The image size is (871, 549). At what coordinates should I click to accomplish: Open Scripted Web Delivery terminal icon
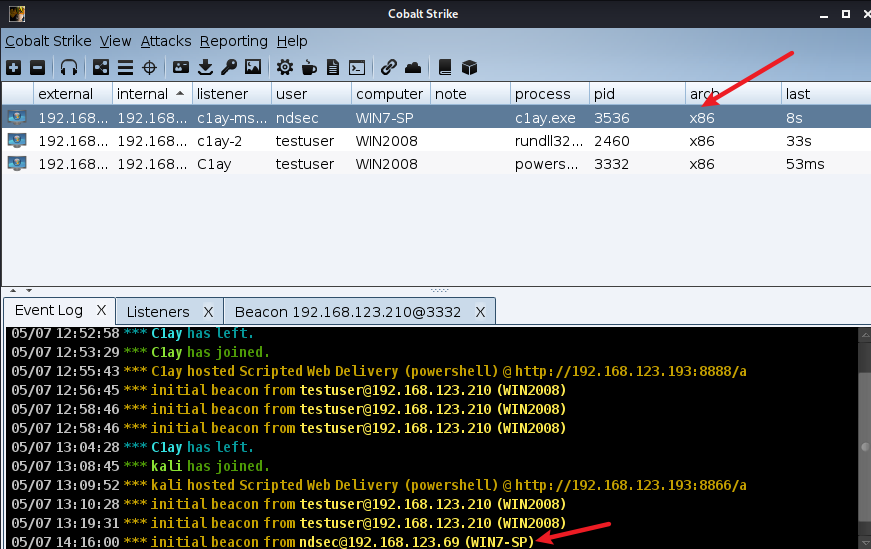[357, 68]
